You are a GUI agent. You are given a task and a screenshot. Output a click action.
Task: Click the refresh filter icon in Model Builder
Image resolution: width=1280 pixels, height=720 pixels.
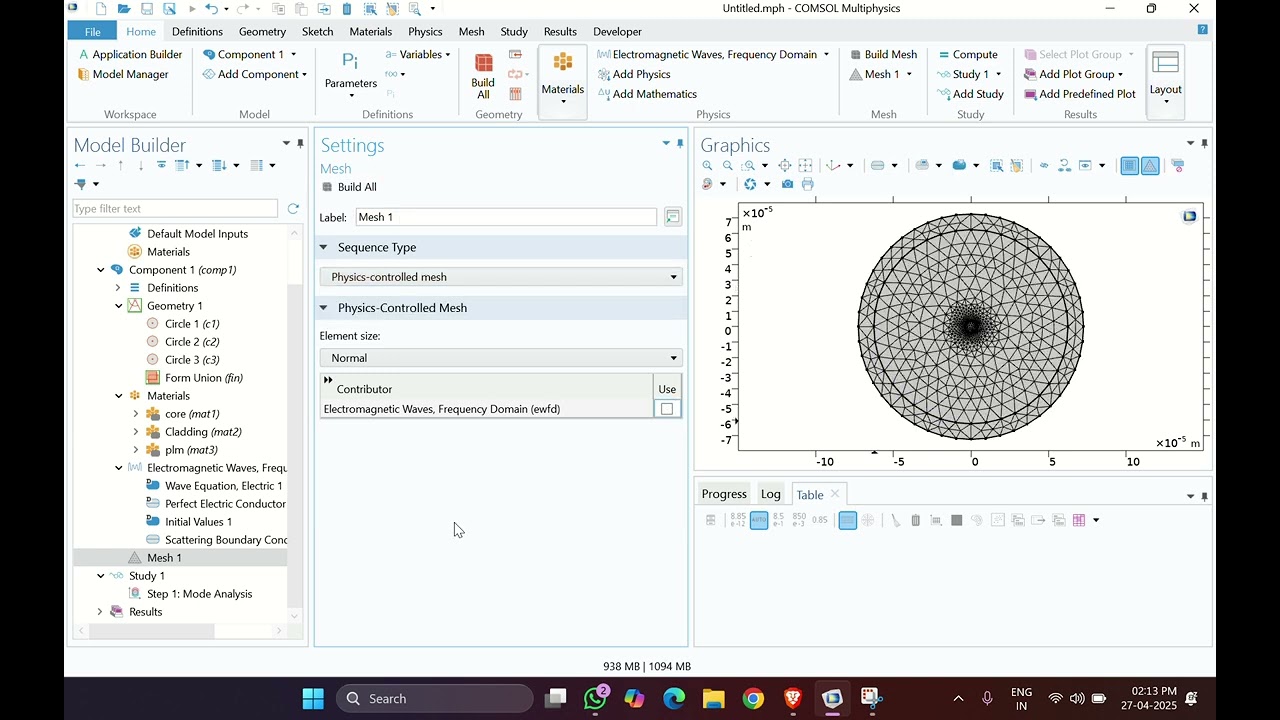(293, 209)
